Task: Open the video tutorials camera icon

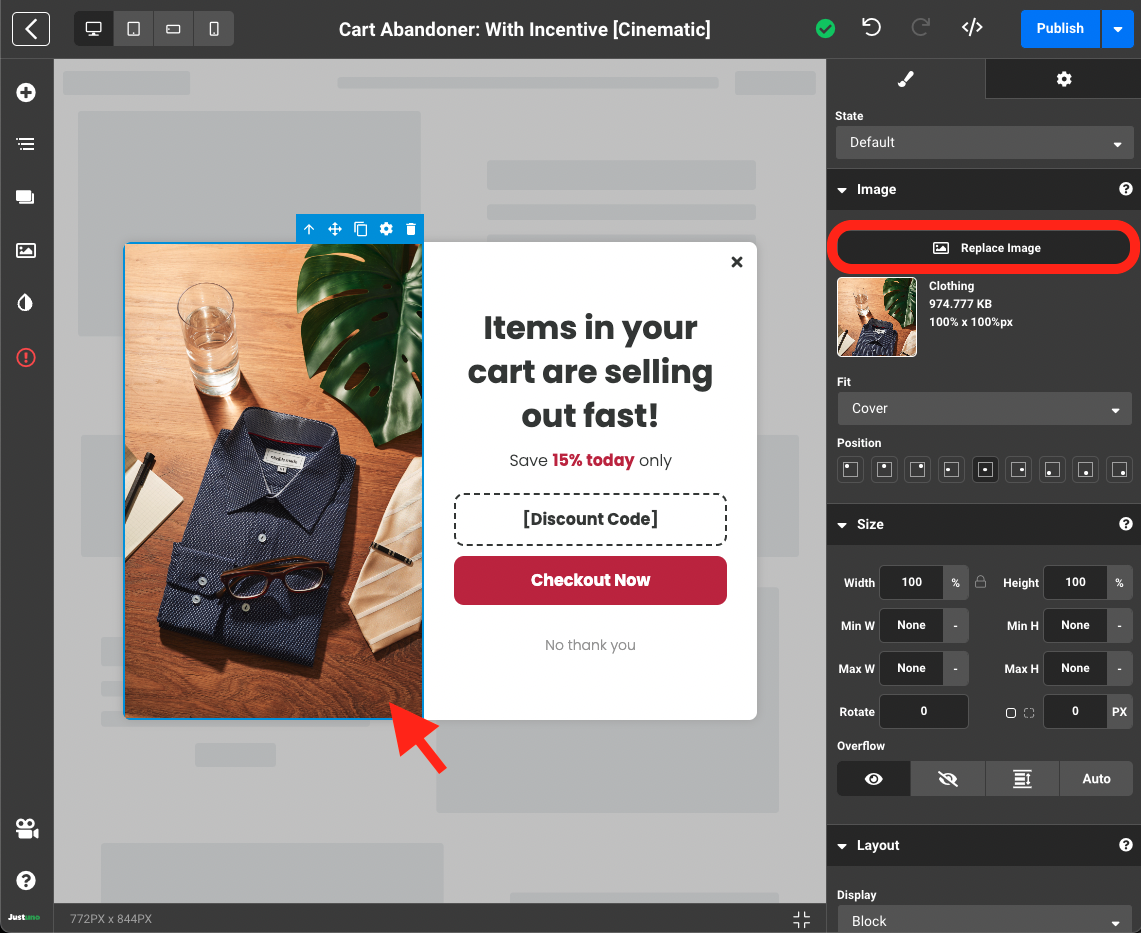Action: point(26,829)
